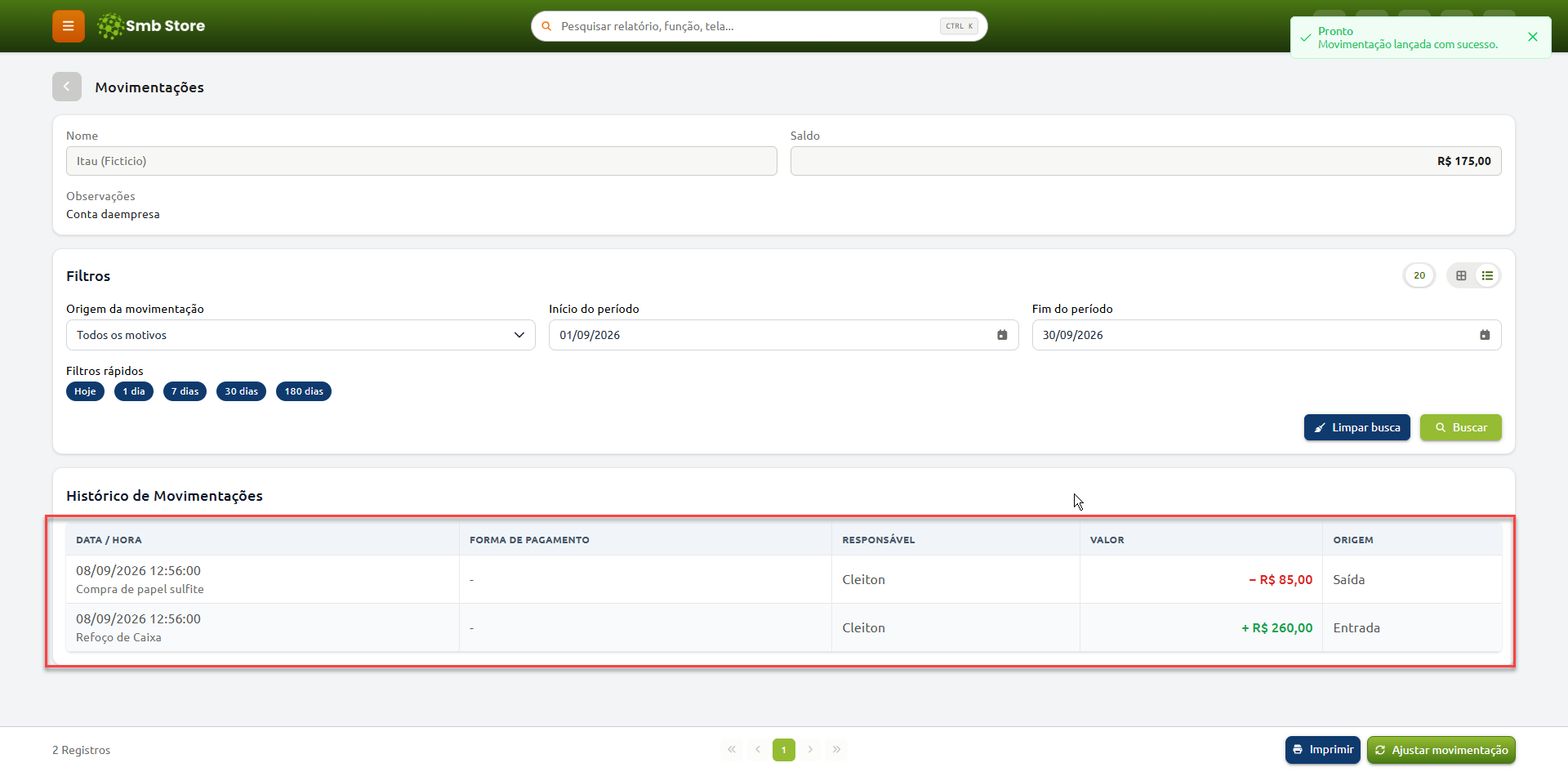This screenshot has width=1568, height=772.
Task: Go to the previous page
Action: 758,749
